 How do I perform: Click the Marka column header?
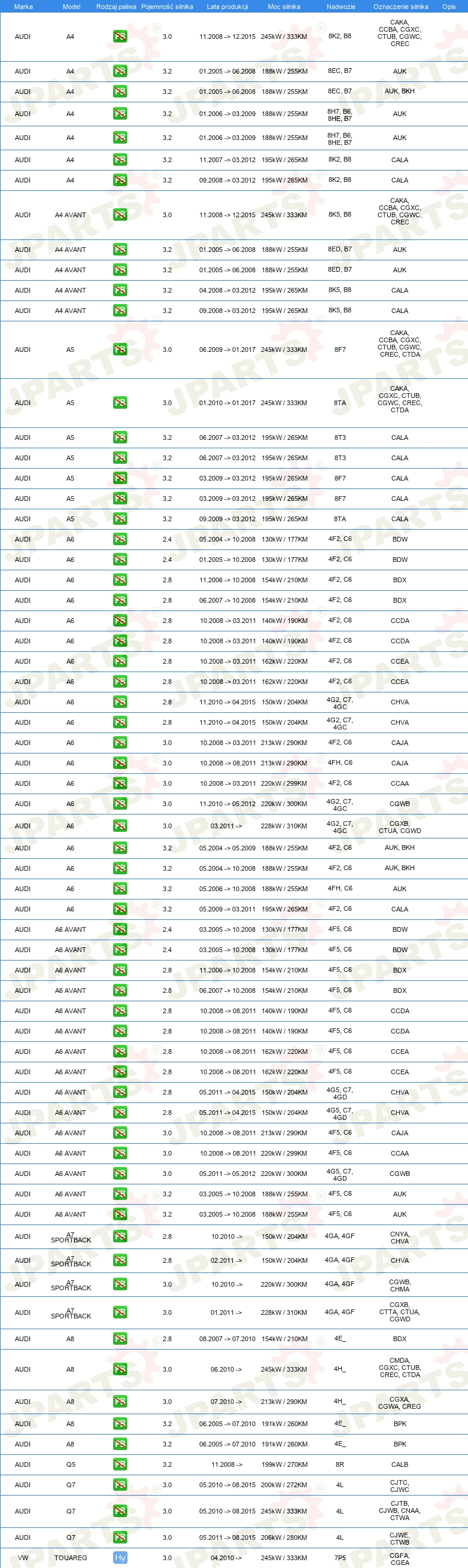23,7
